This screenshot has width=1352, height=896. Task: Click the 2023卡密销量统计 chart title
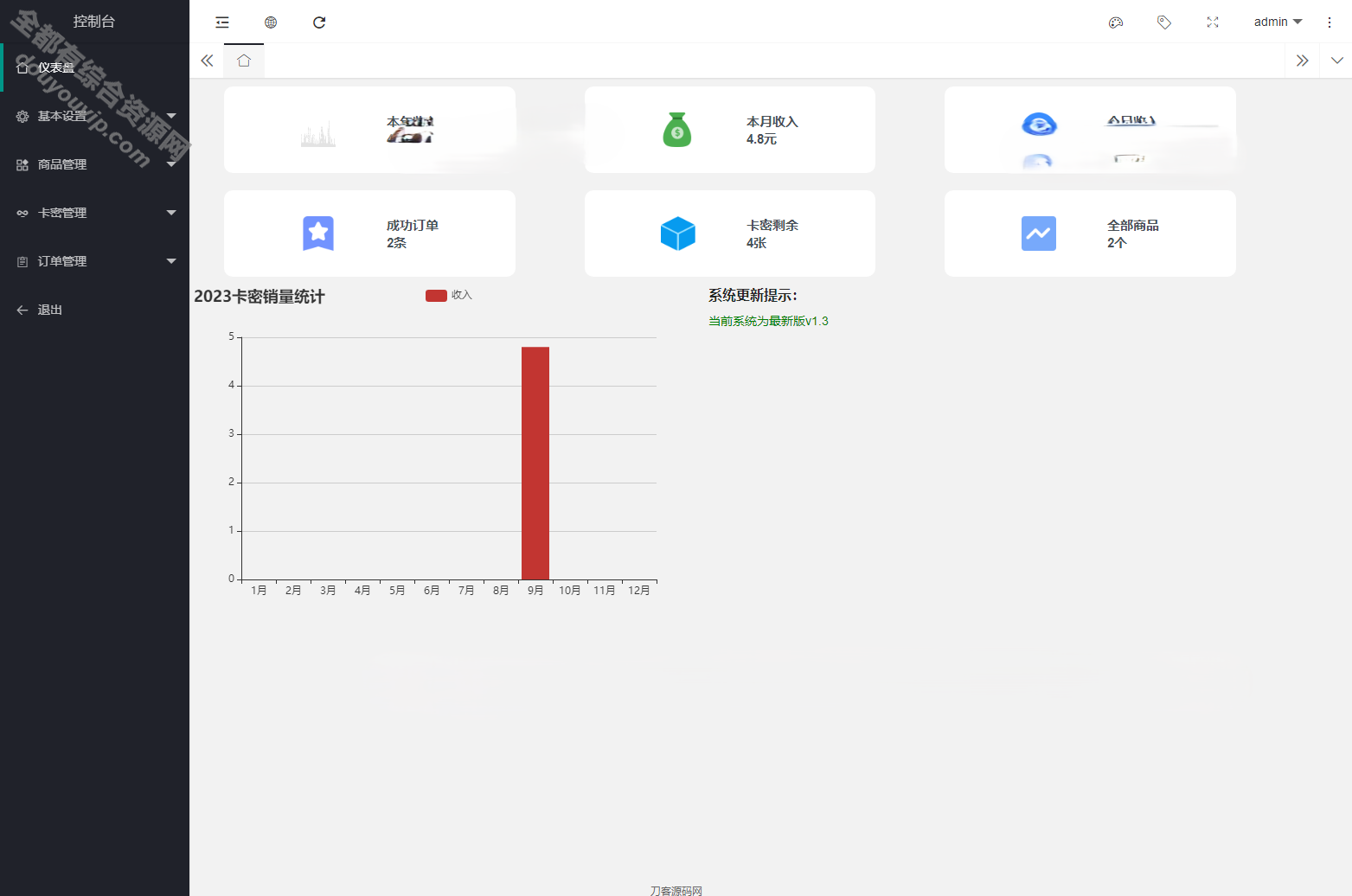[260, 297]
